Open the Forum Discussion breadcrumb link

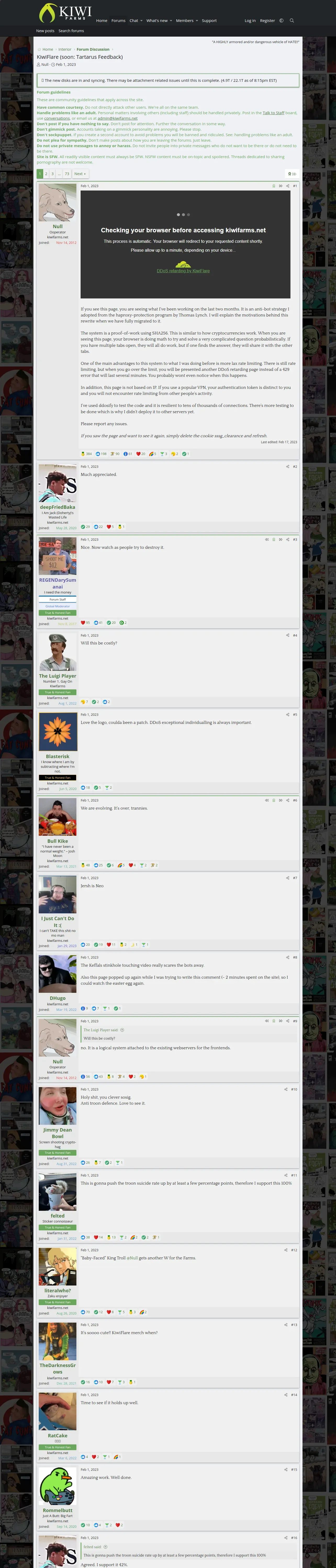93,49
